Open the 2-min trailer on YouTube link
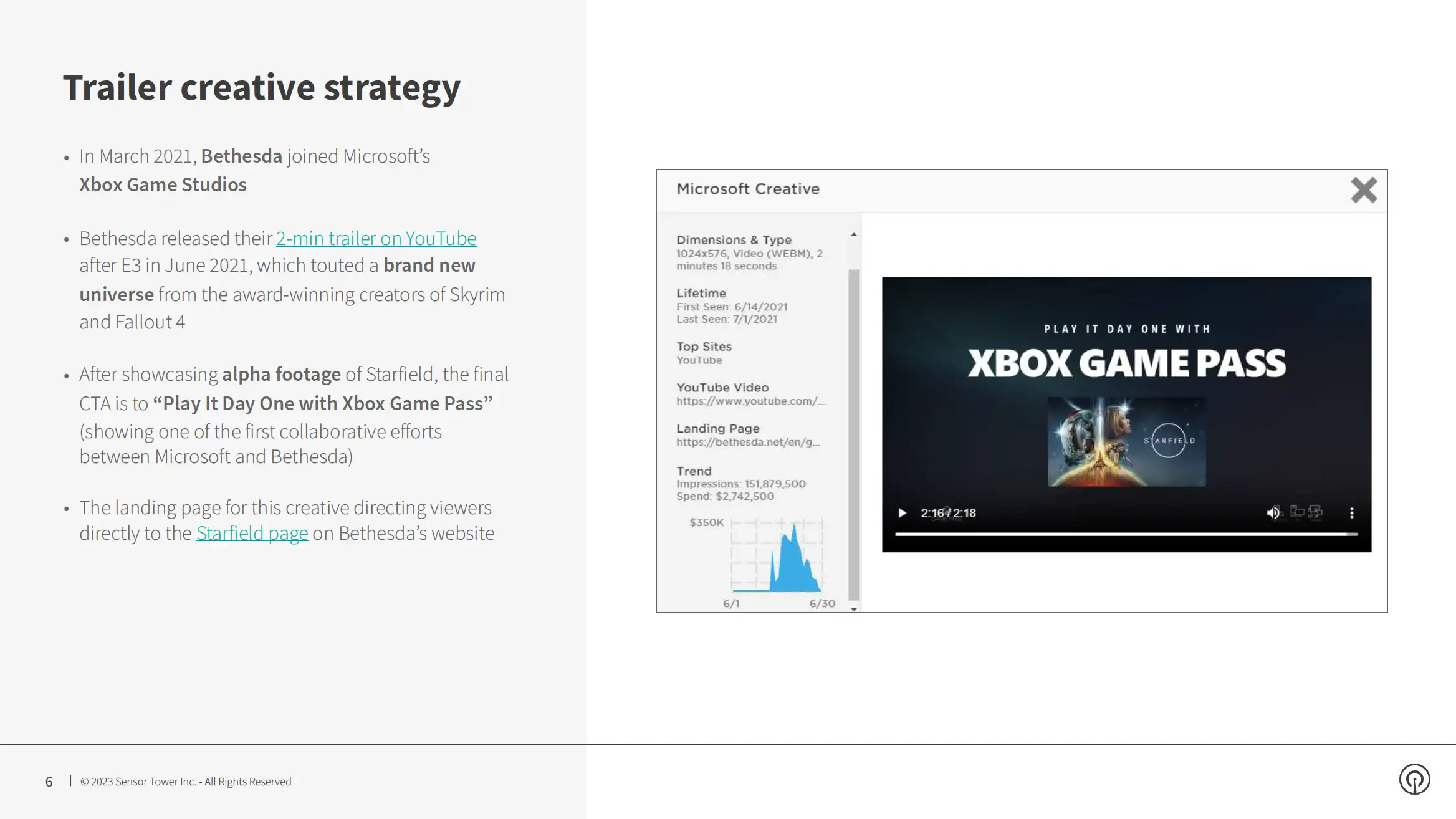The height and width of the screenshot is (819, 1456). [376, 238]
